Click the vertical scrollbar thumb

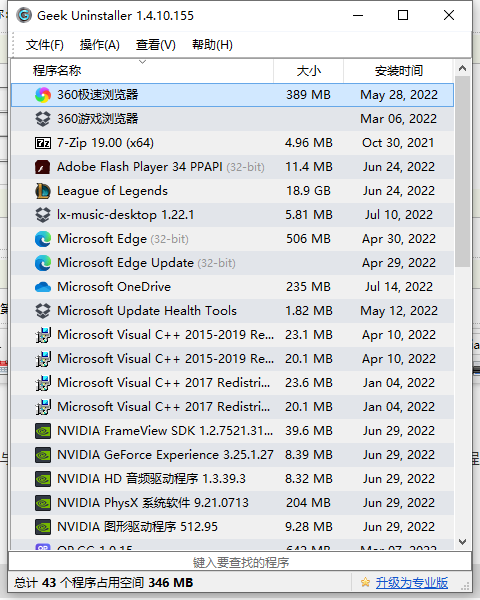coord(462,171)
